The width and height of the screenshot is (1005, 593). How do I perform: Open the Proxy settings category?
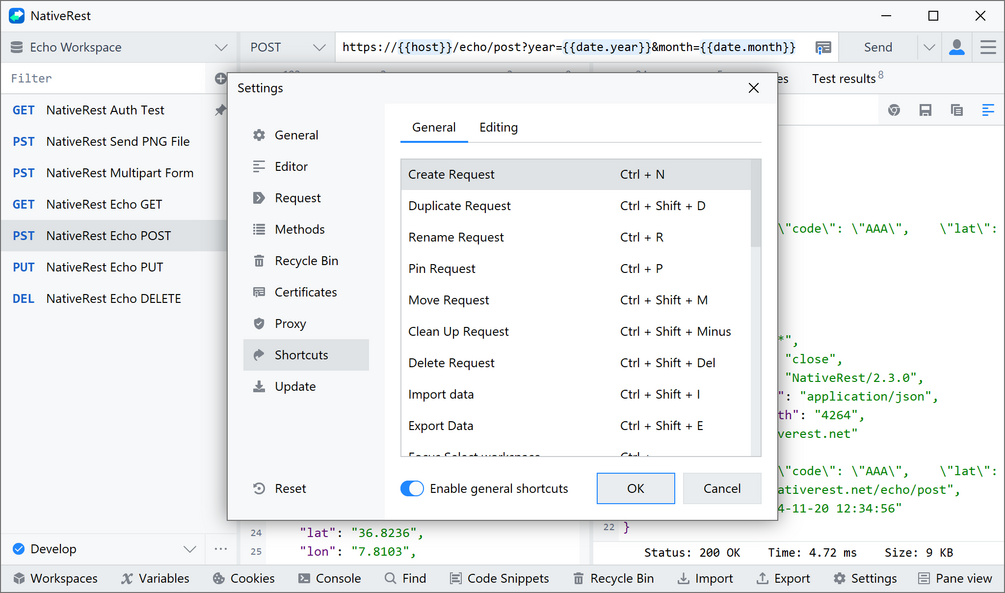[306, 324]
